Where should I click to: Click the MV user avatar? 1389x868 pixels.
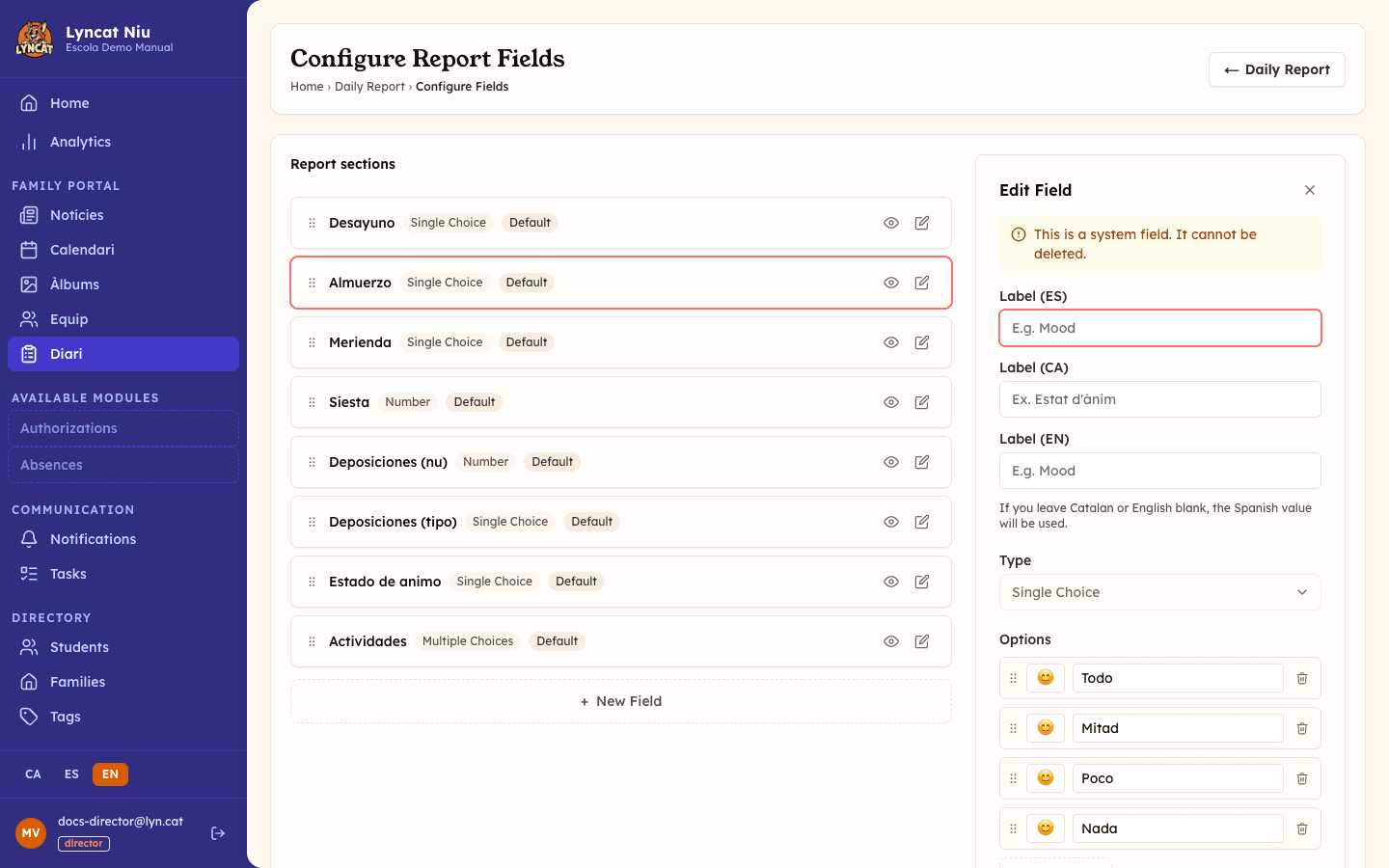(31, 833)
